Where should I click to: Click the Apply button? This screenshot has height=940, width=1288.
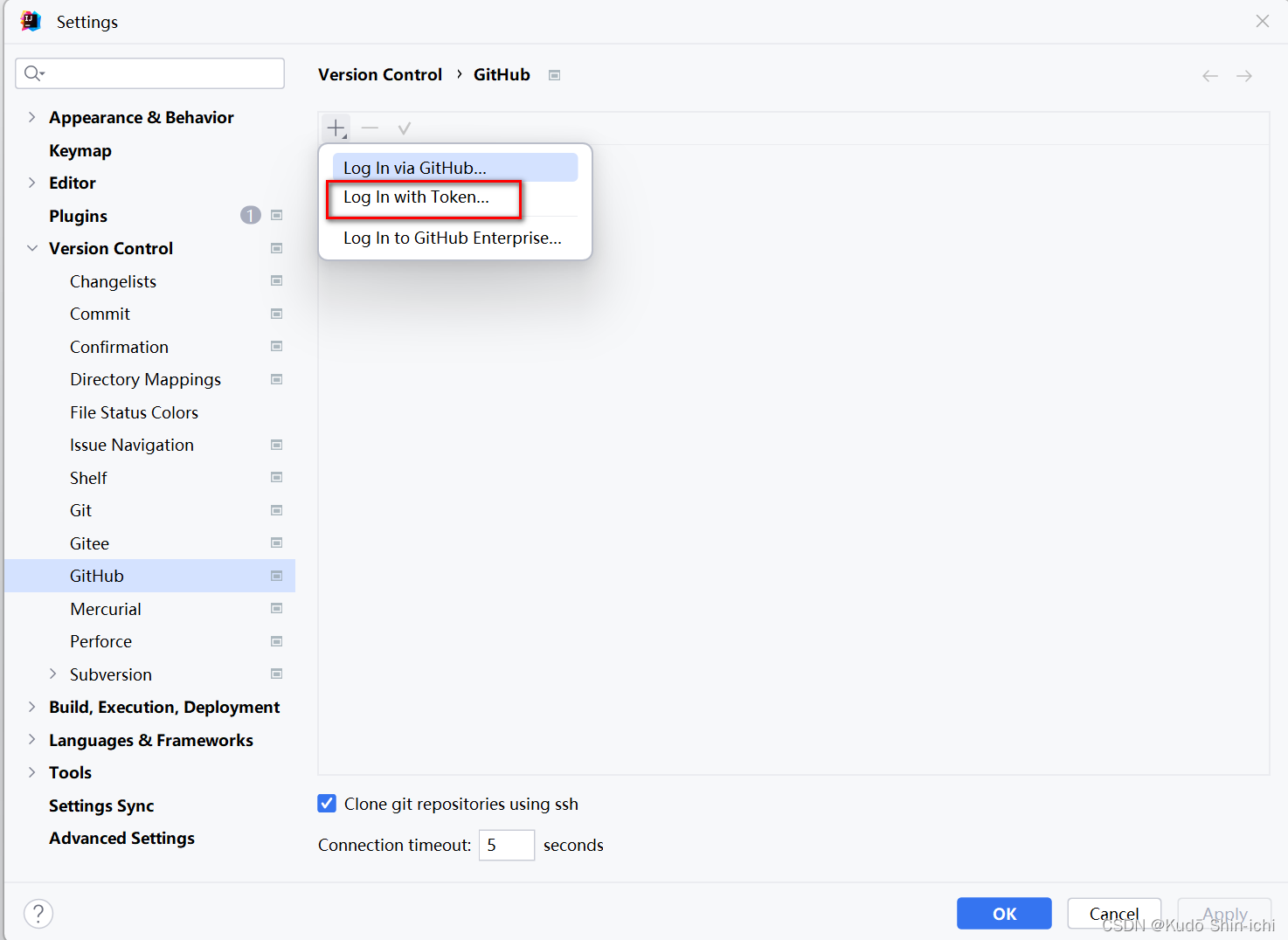pos(1225,914)
